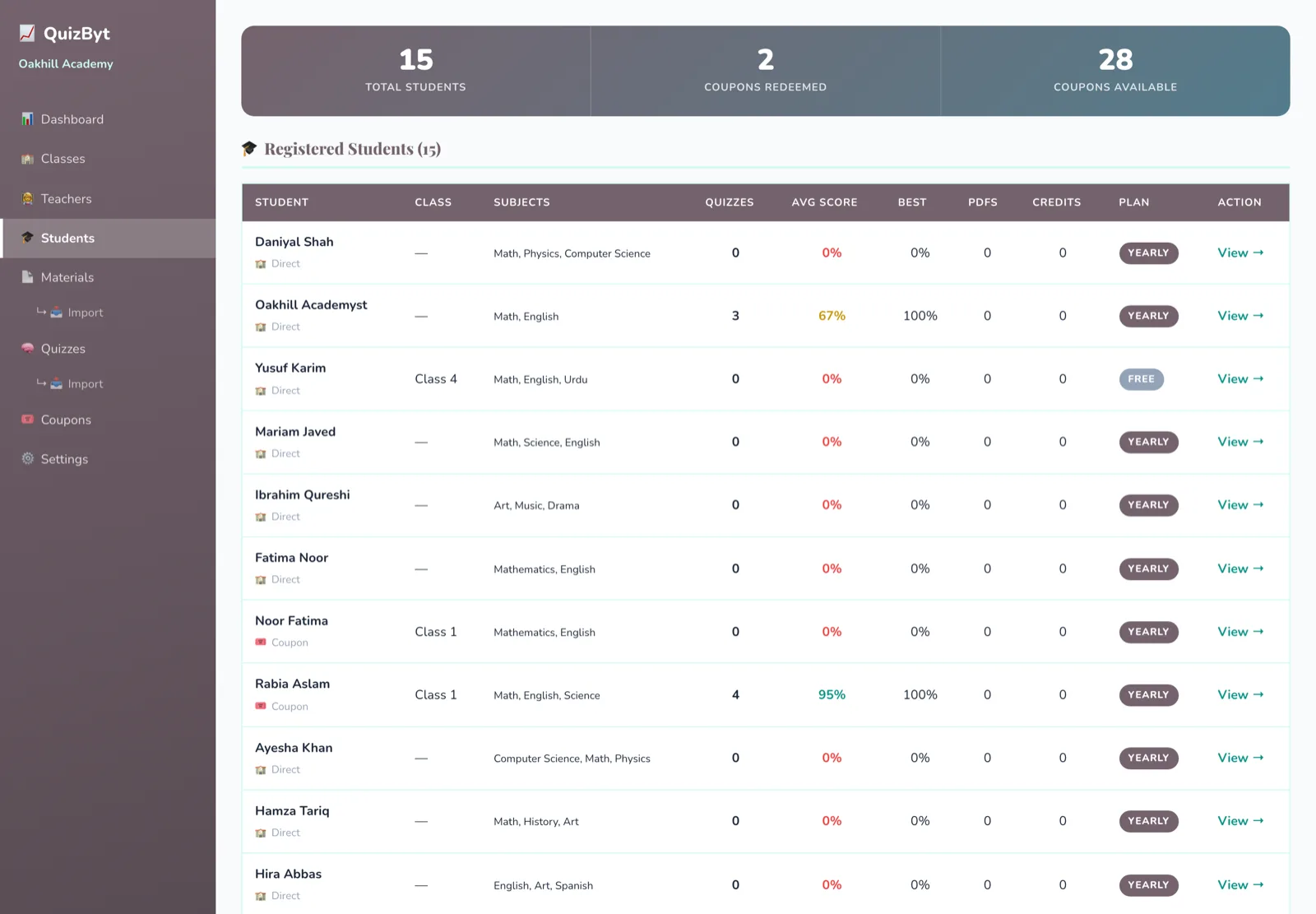Click the subjects Art, Music, Drama

pos(536,506)
